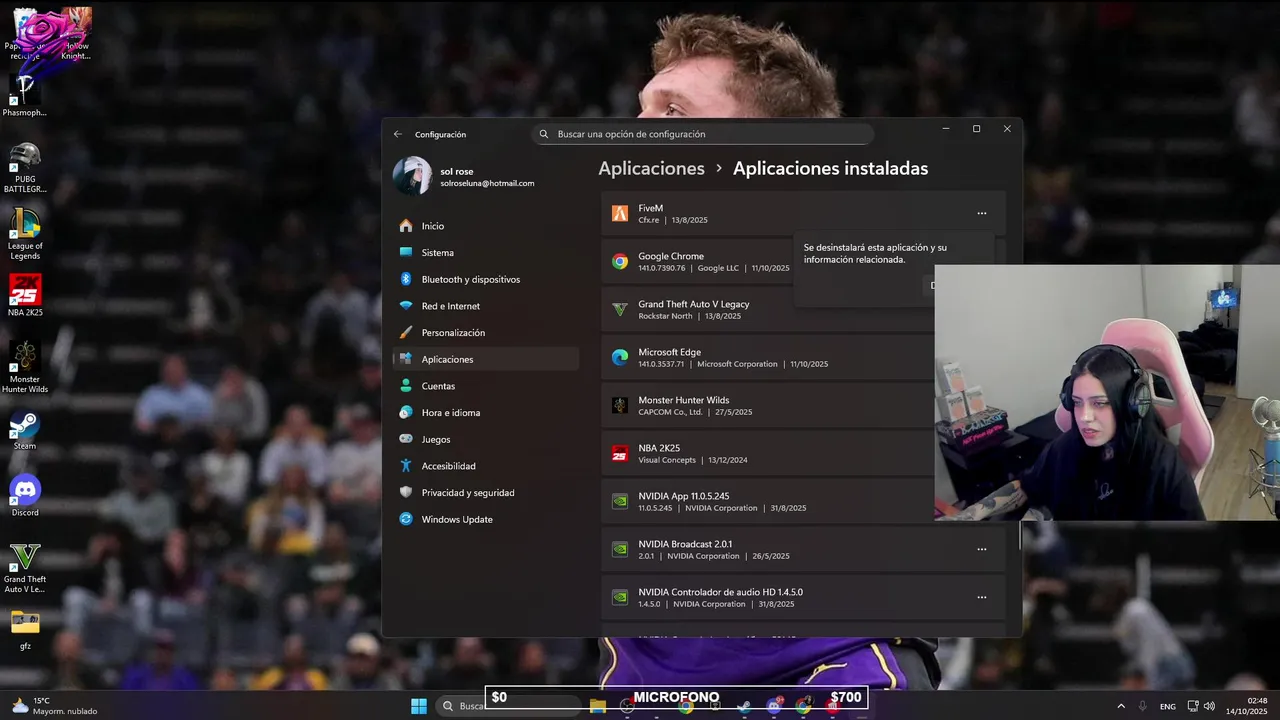
Task: Open the Windows Start menu
Action: point(418,706)
